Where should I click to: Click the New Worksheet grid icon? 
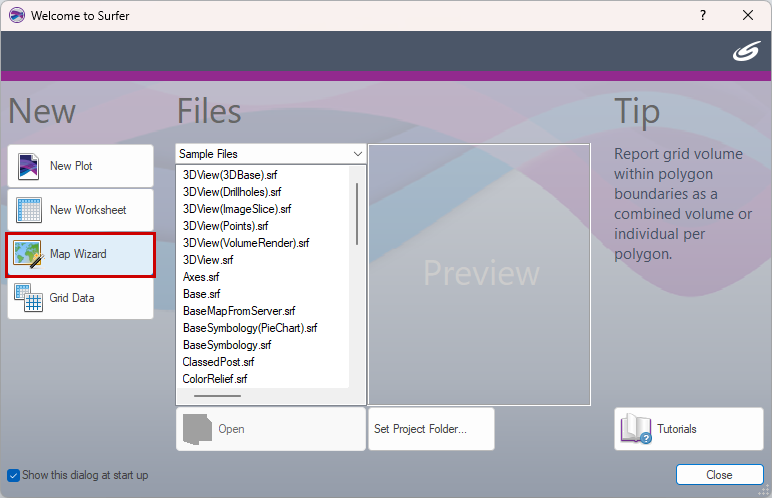point(29,210)
